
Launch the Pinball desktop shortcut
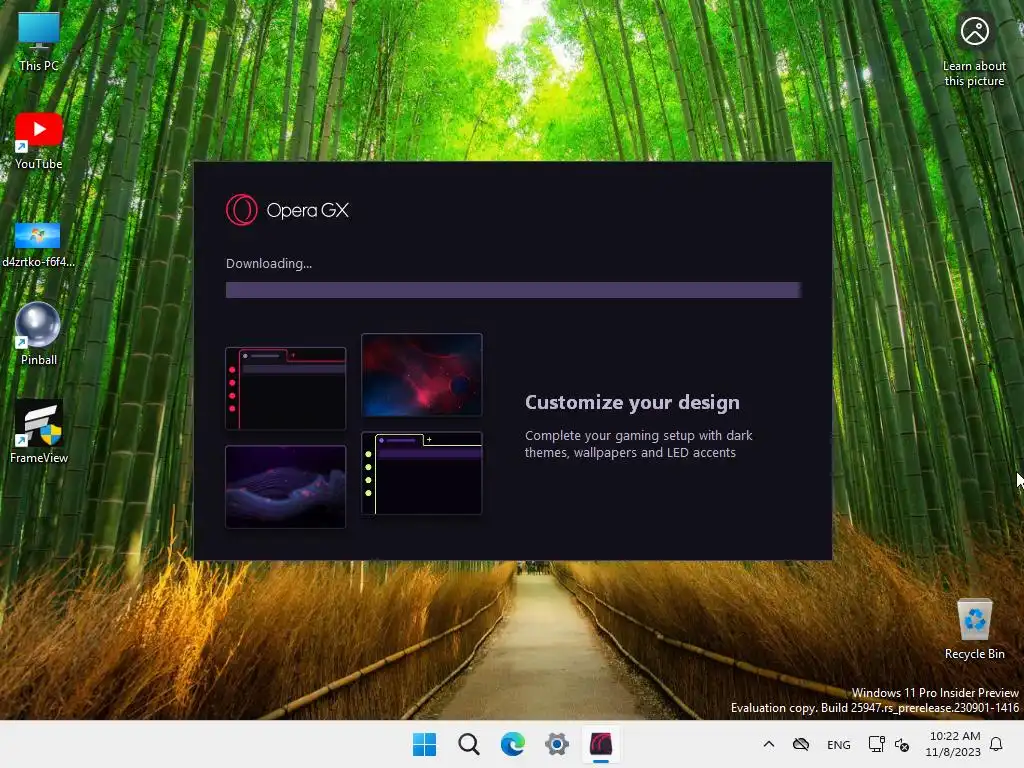click(38, 334)
